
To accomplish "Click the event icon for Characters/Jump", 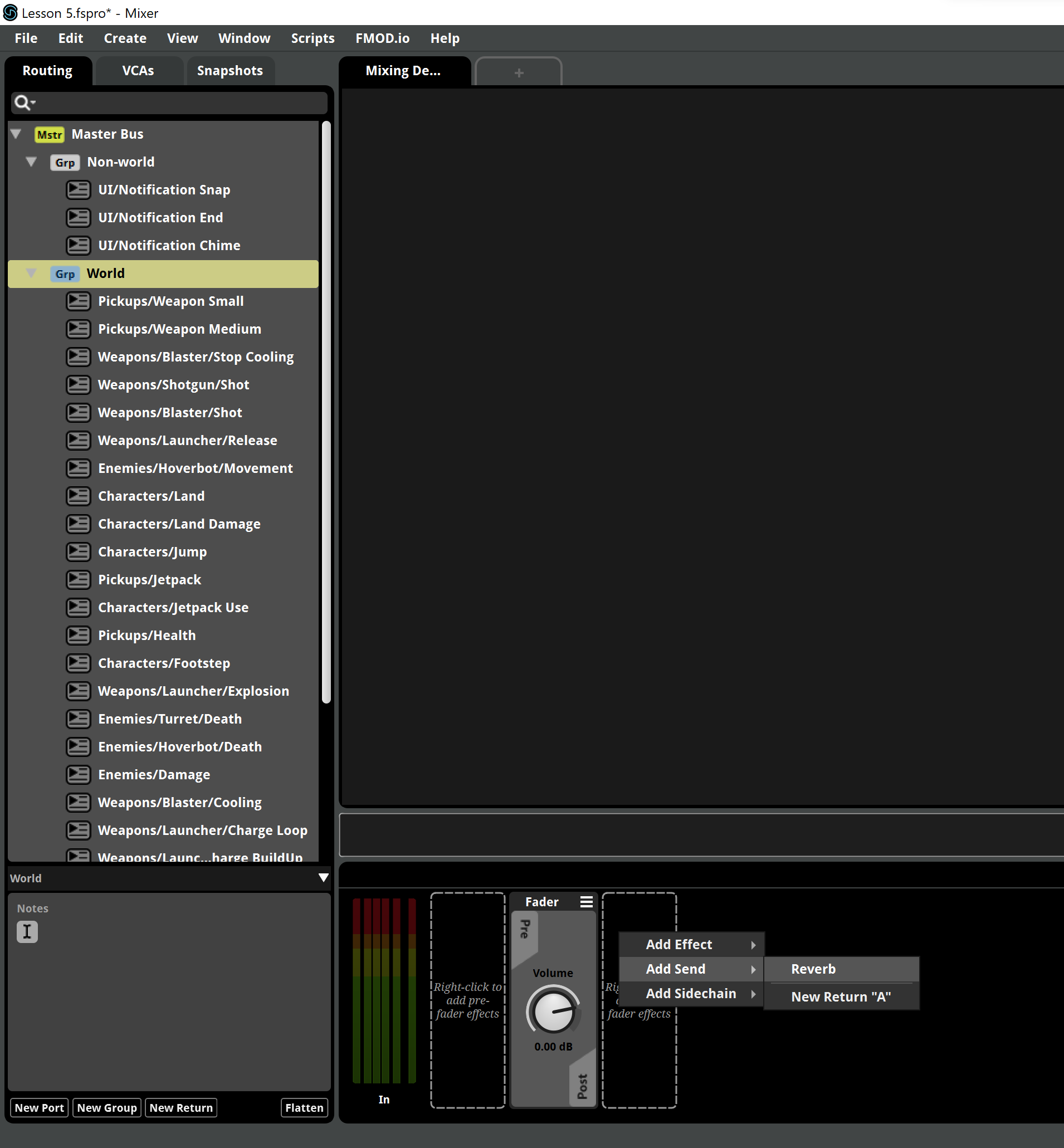I will [78, 552].
